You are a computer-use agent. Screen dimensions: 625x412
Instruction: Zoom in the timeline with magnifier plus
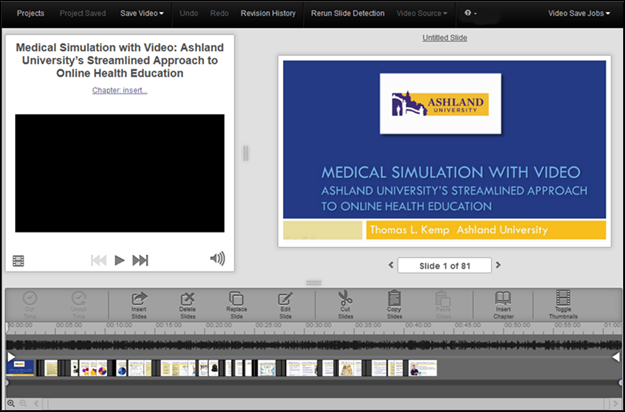coord(11,404)
